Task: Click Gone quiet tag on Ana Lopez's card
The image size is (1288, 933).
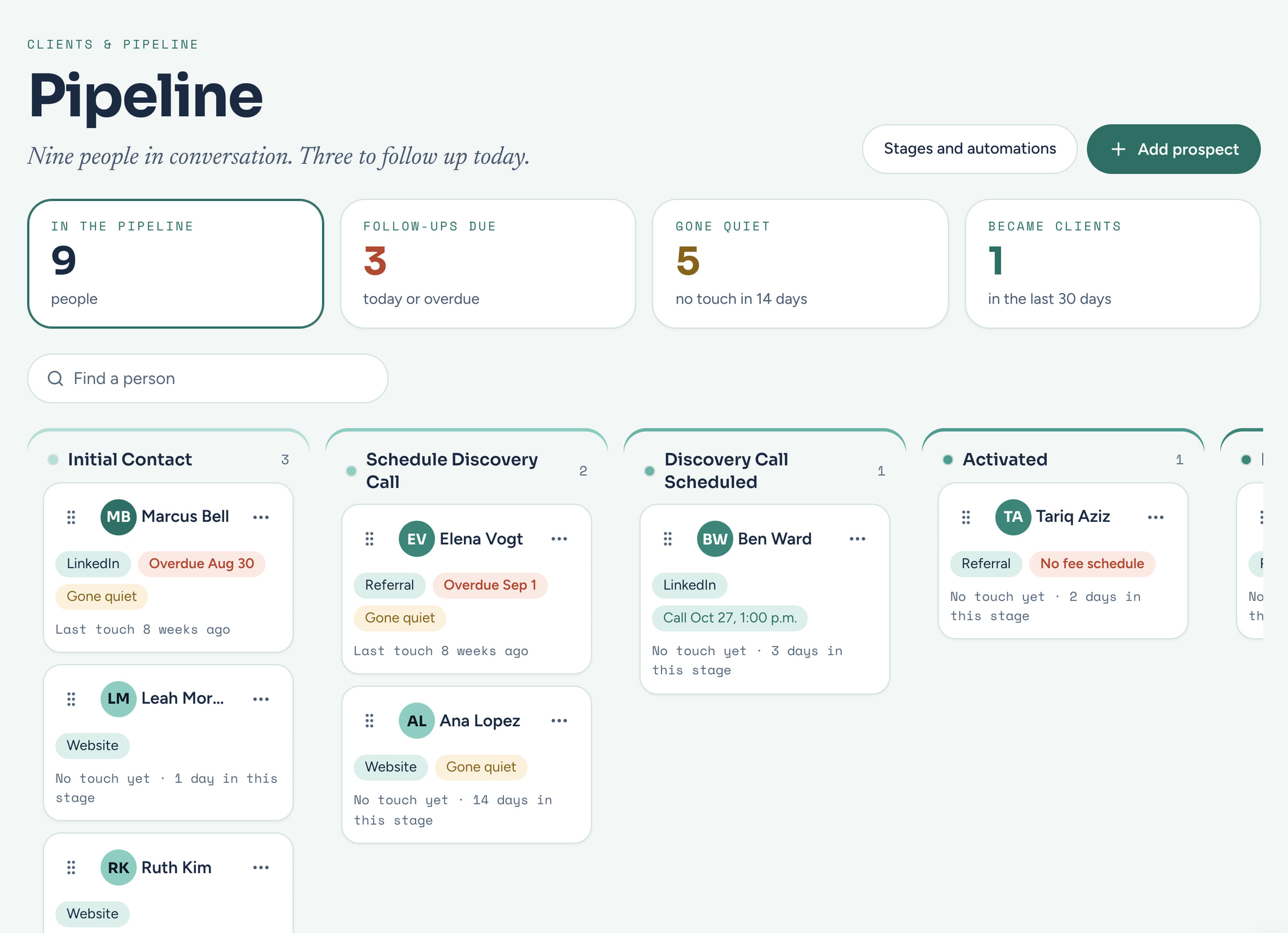Action: [481, 767]
